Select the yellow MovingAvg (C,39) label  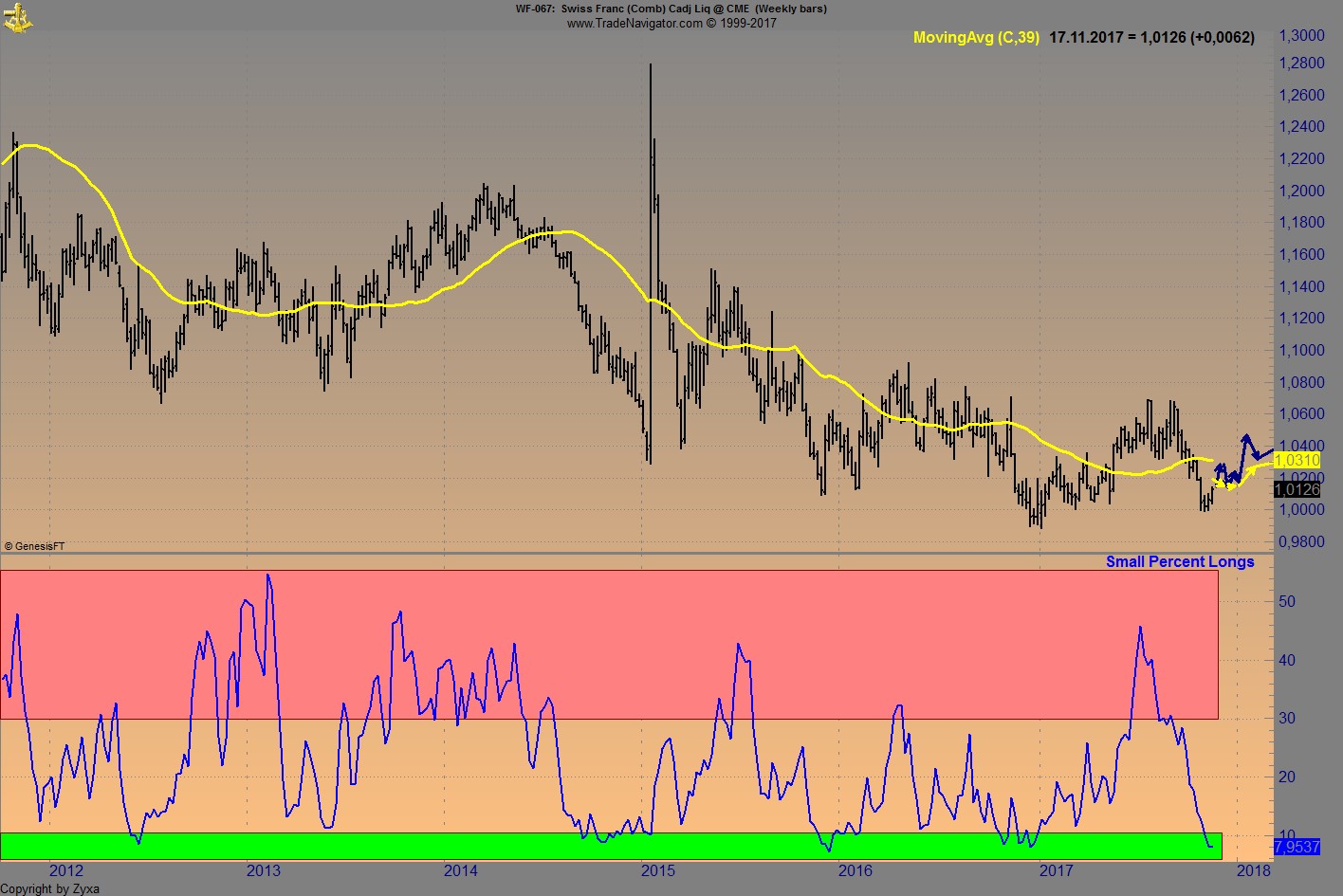tap(975, 38)
